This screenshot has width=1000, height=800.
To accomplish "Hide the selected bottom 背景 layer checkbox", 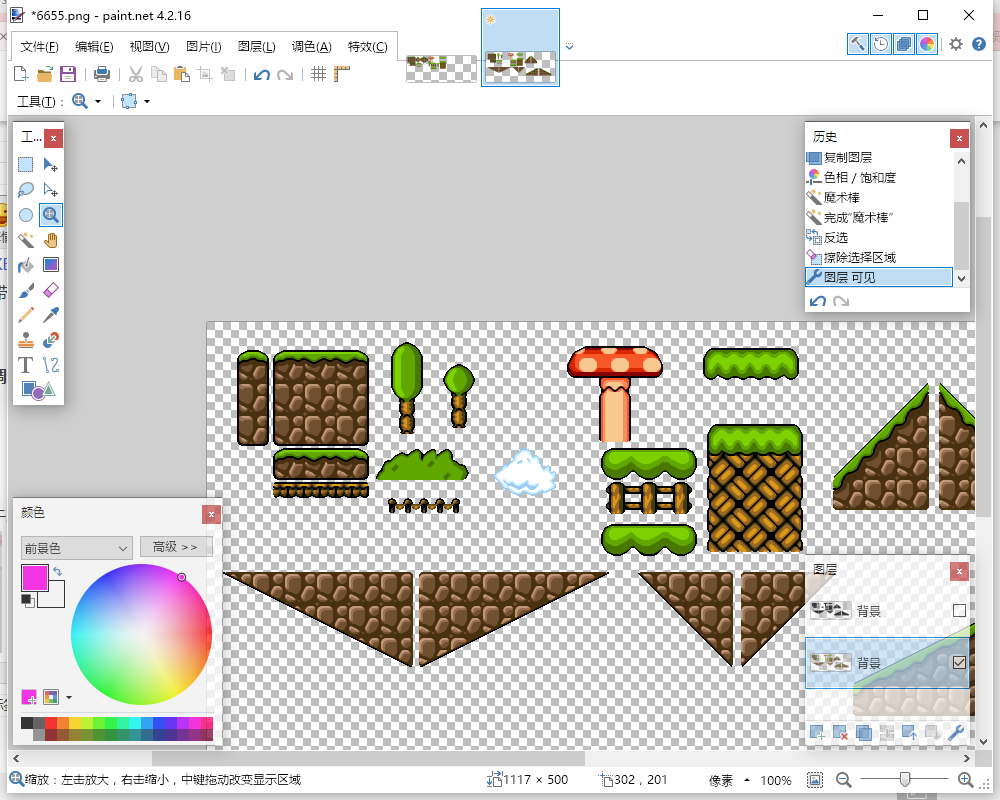I will click(x=959, y=663).
